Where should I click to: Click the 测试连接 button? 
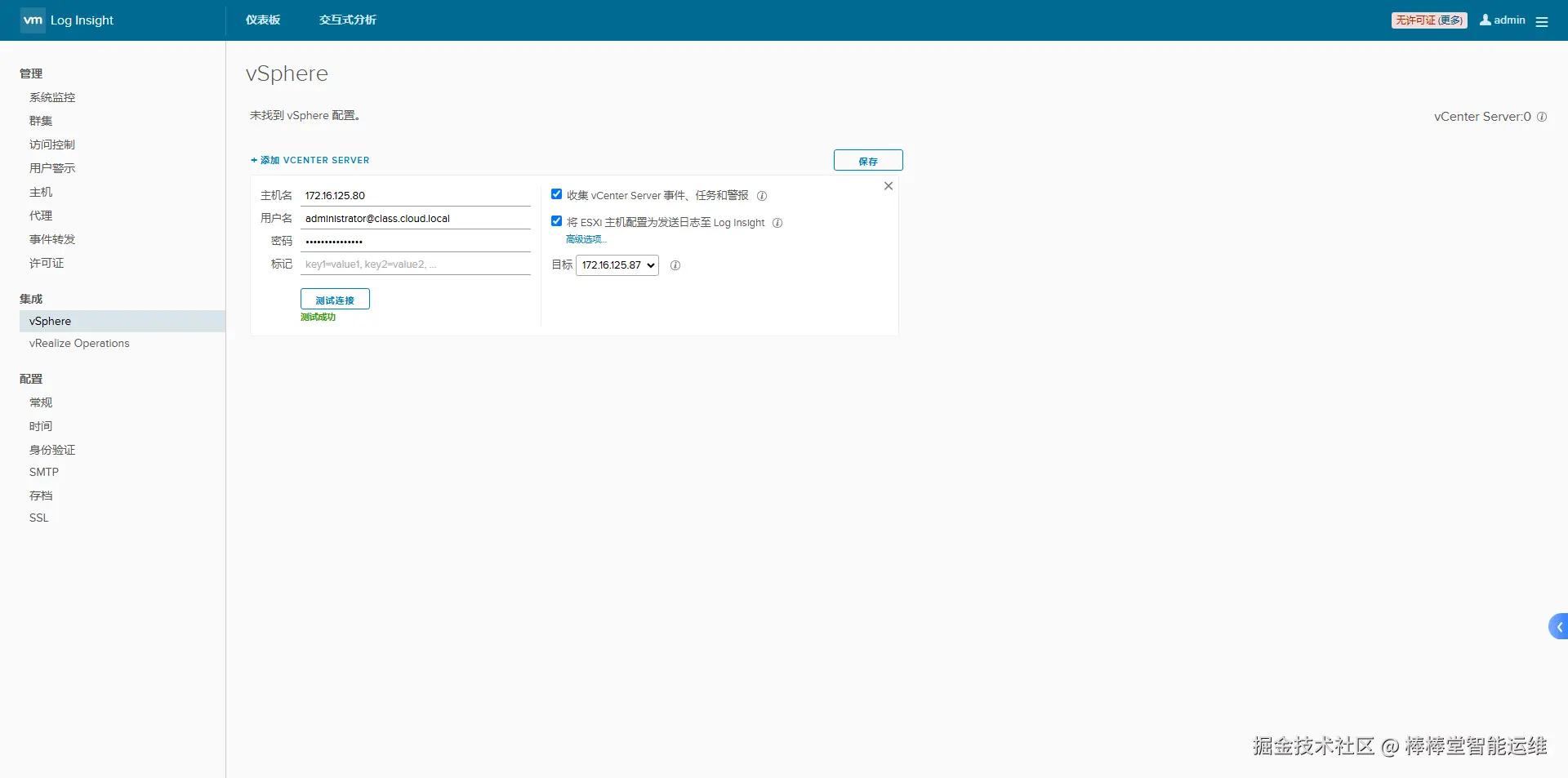pos(335,300)
